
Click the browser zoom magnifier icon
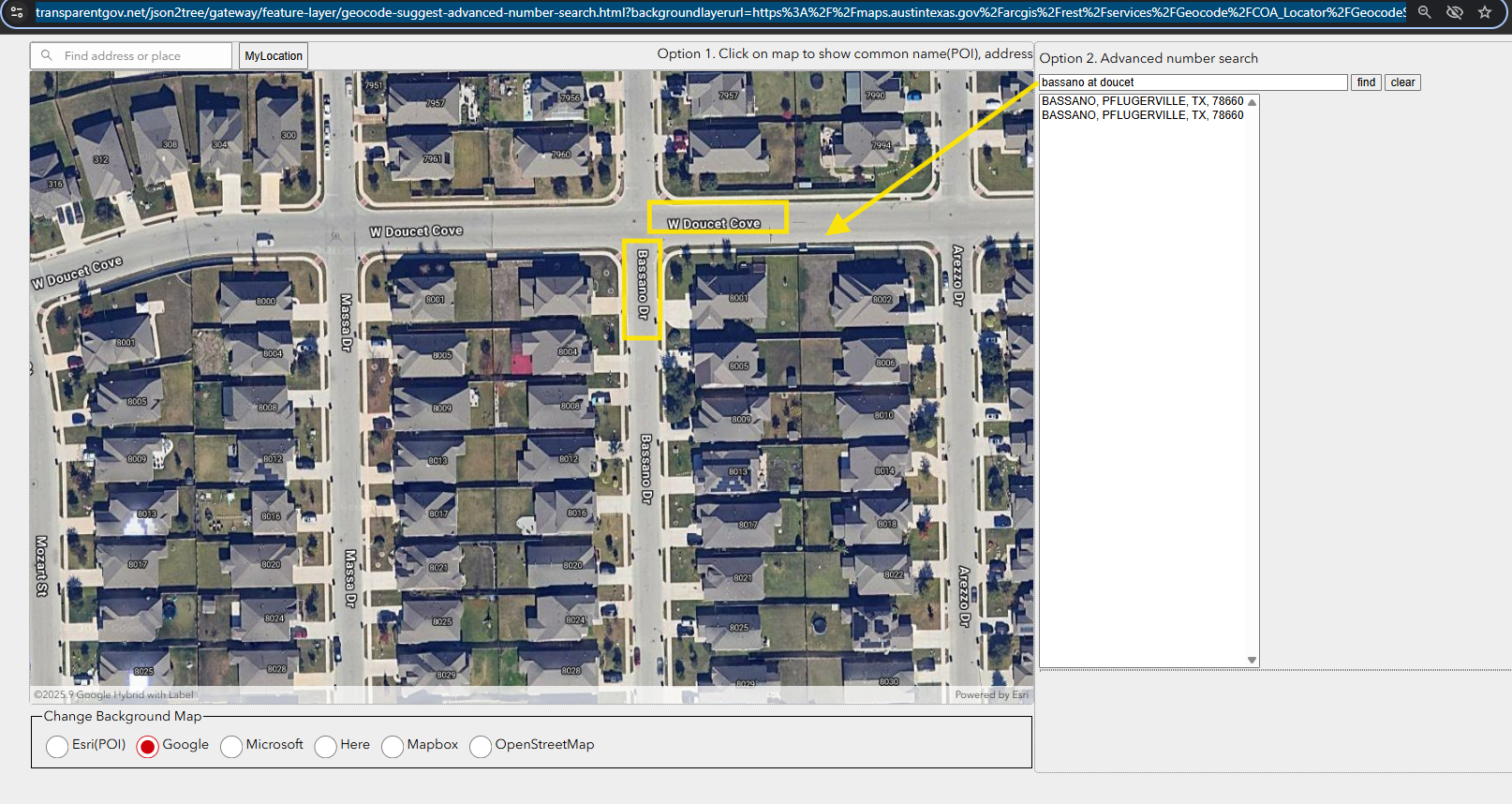pos(1424,12)
